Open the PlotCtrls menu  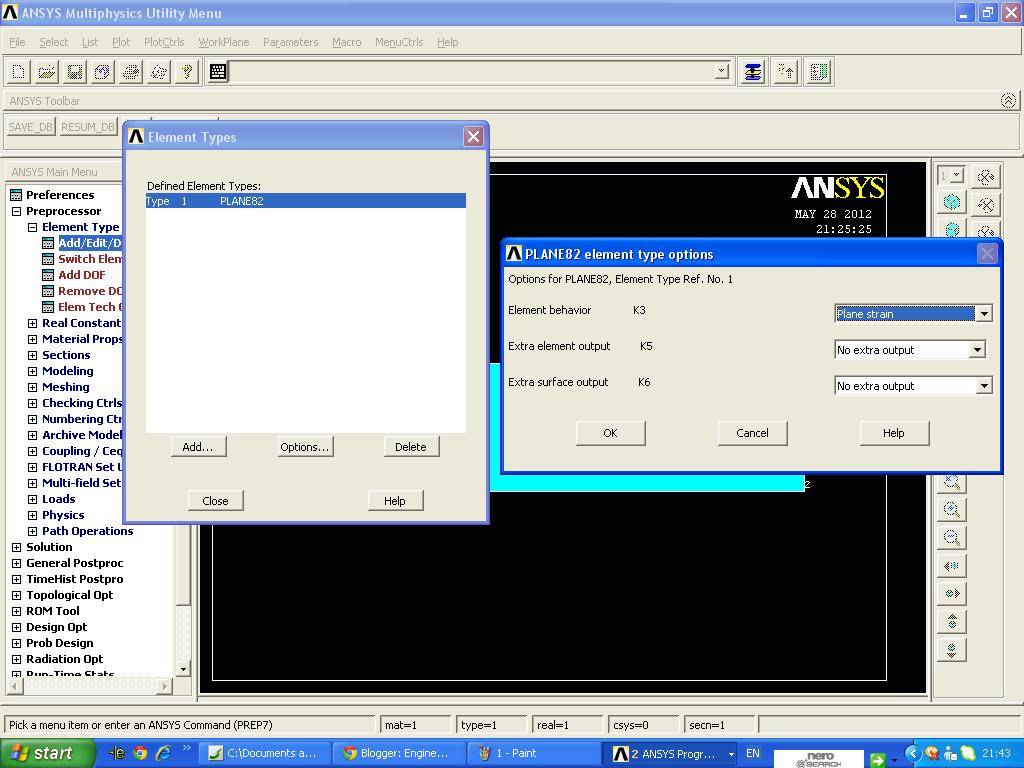click(x=163, y=42)
